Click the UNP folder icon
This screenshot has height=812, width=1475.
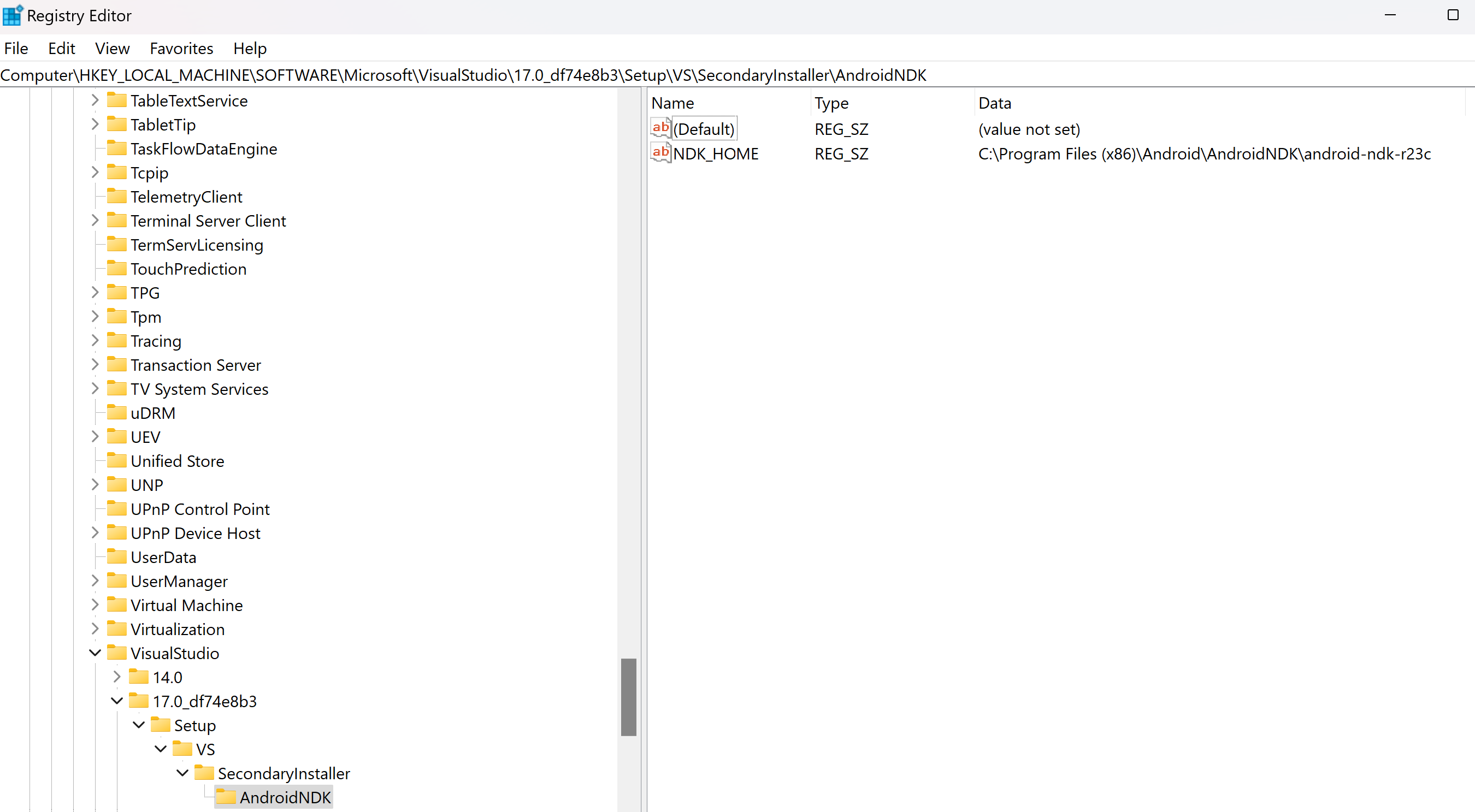pos(117,484)
